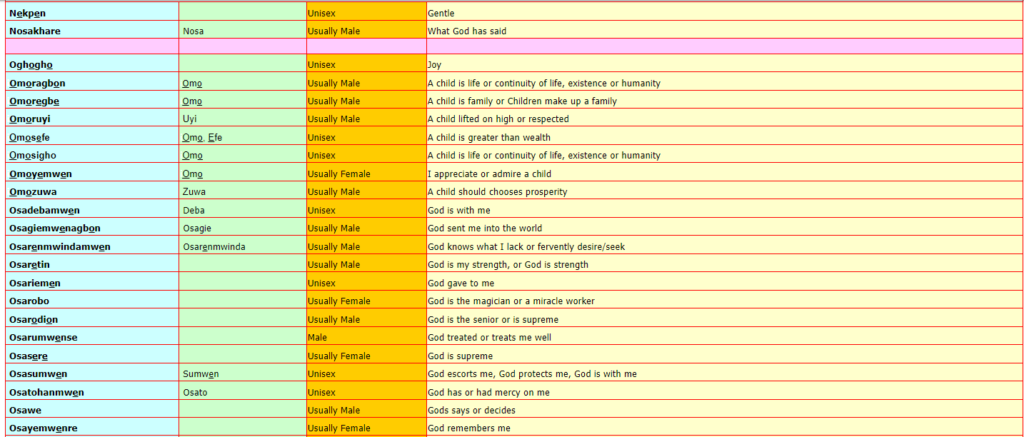The height and width of the screenshot is (437, 1024).
Task: Click the short name Sumwen
Action: (201, 374)
